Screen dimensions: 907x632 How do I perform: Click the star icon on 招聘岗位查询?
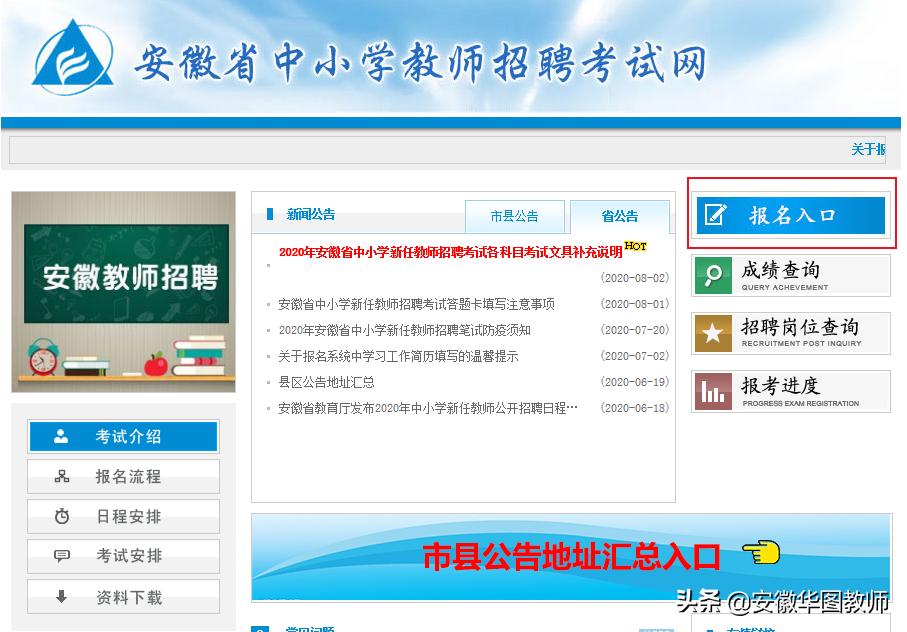click(x=712, y=334)
